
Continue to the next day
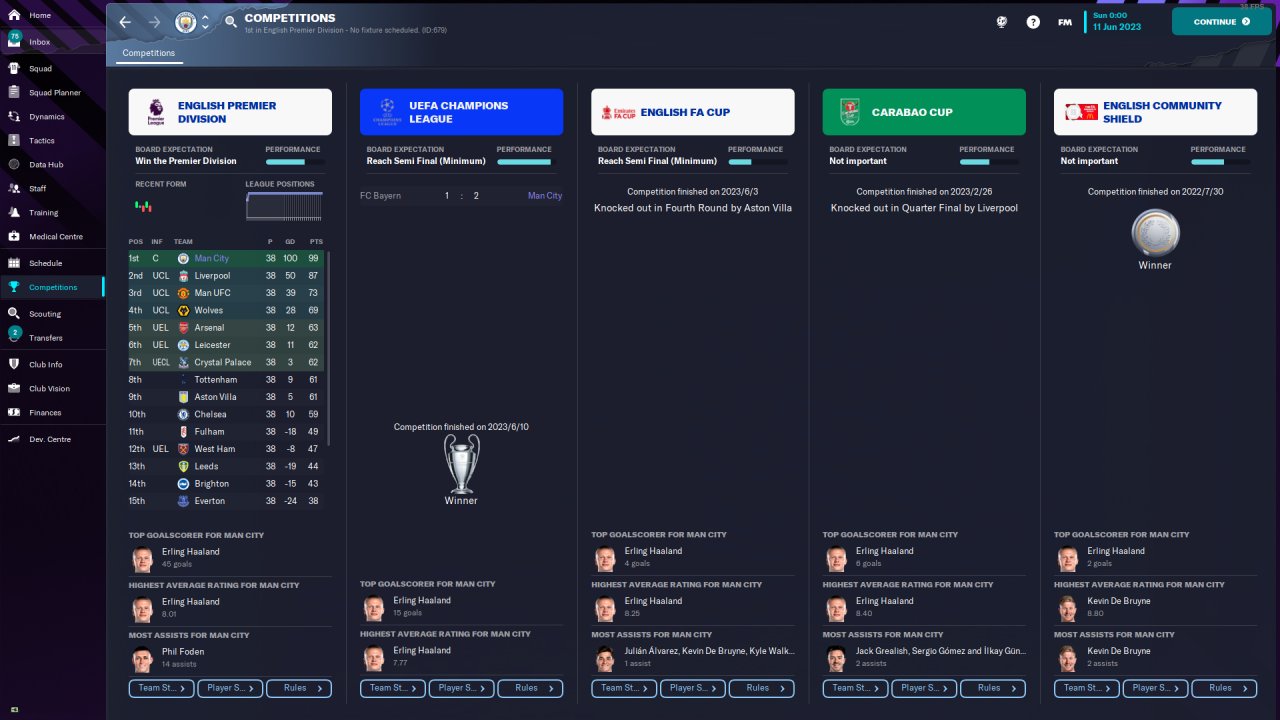tap(1221, 21)
